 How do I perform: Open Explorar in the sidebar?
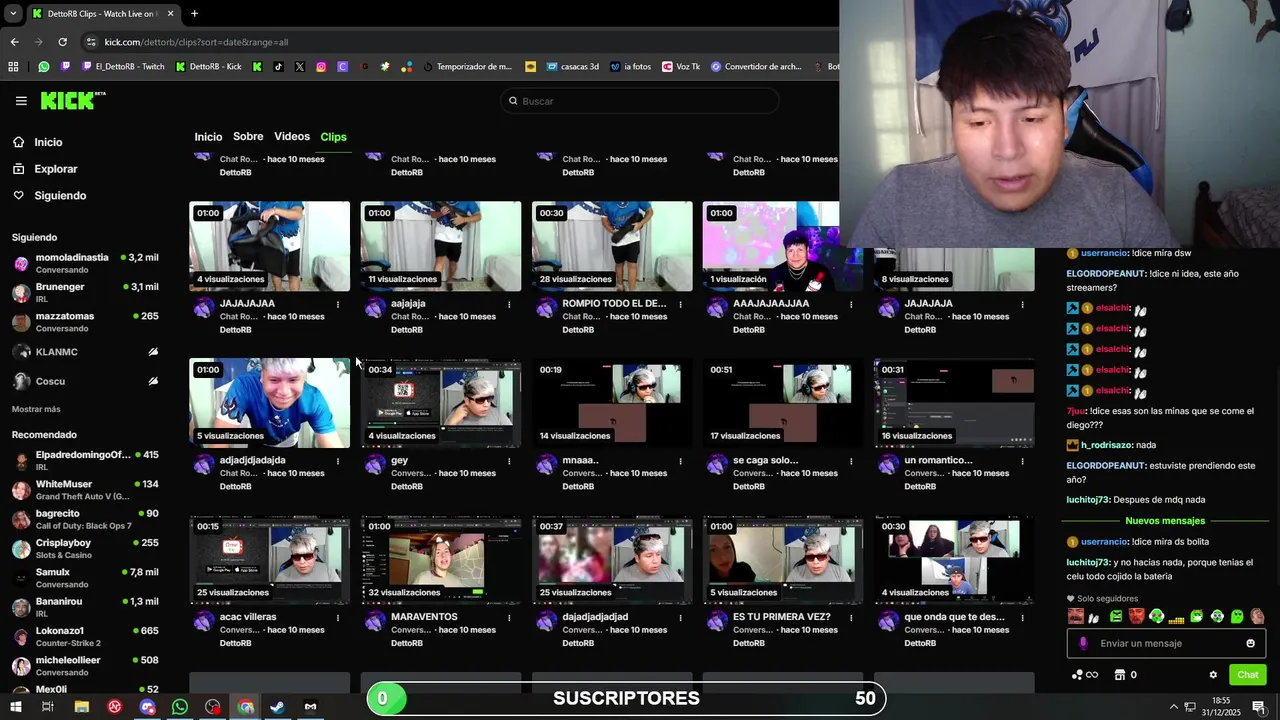[x=55, y=169]
